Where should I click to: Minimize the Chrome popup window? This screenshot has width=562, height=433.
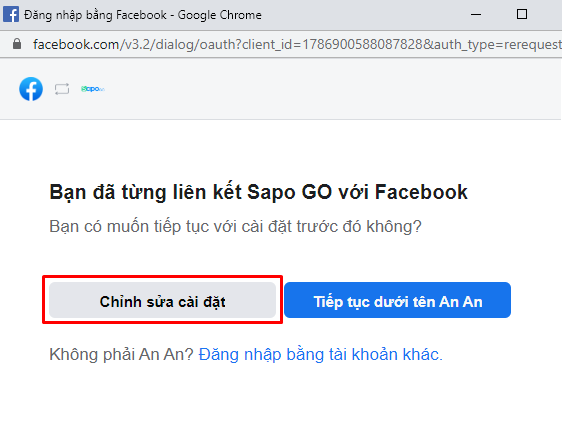pyautogui.click(x=476, y=15)
